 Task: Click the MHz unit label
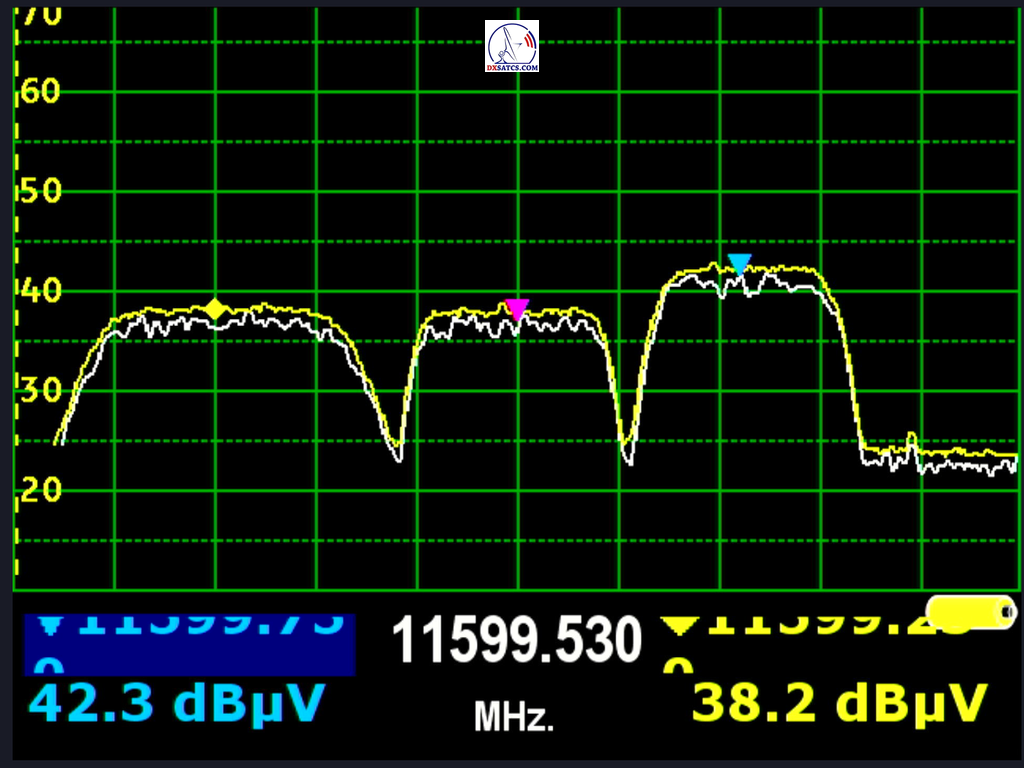(x=513, y=716)
